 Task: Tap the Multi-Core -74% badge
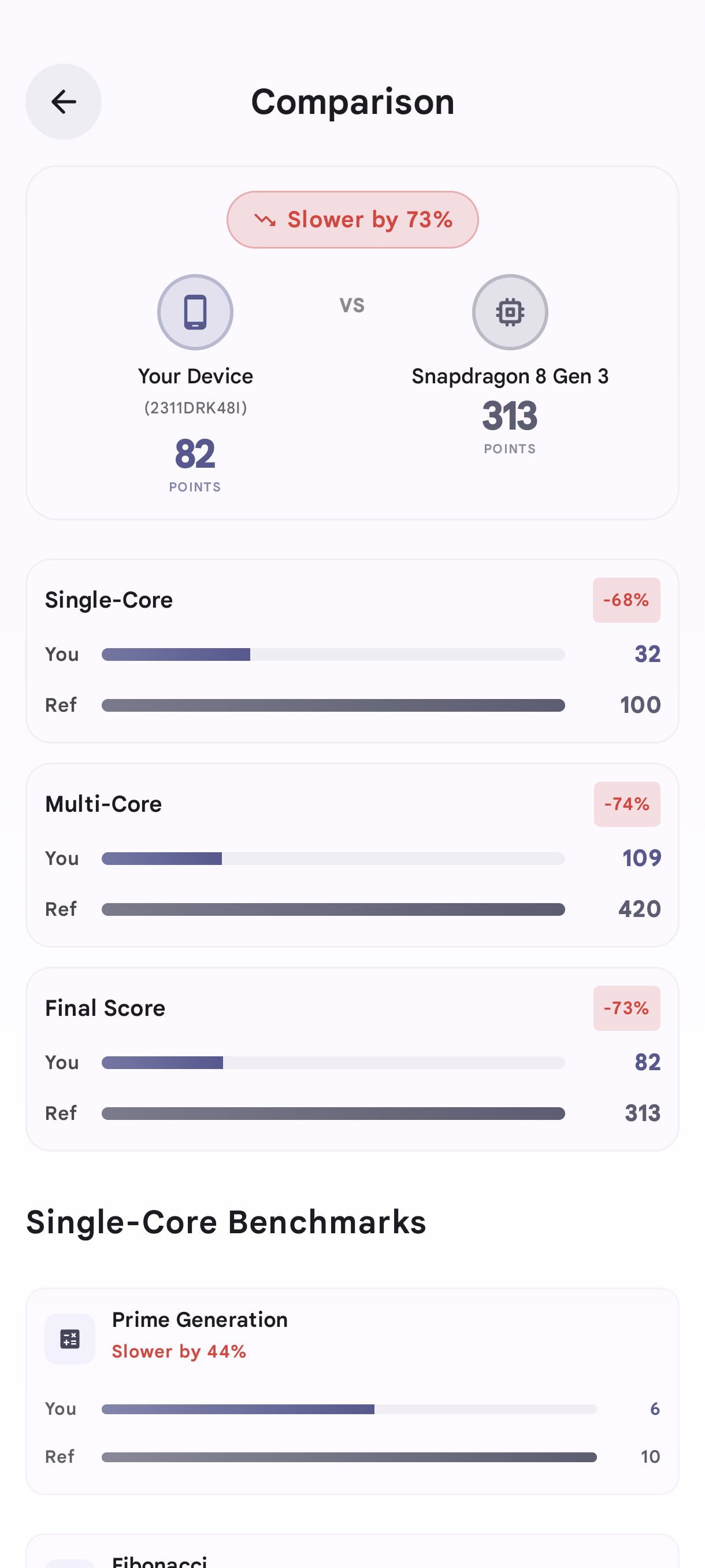[x=626, y=804]
